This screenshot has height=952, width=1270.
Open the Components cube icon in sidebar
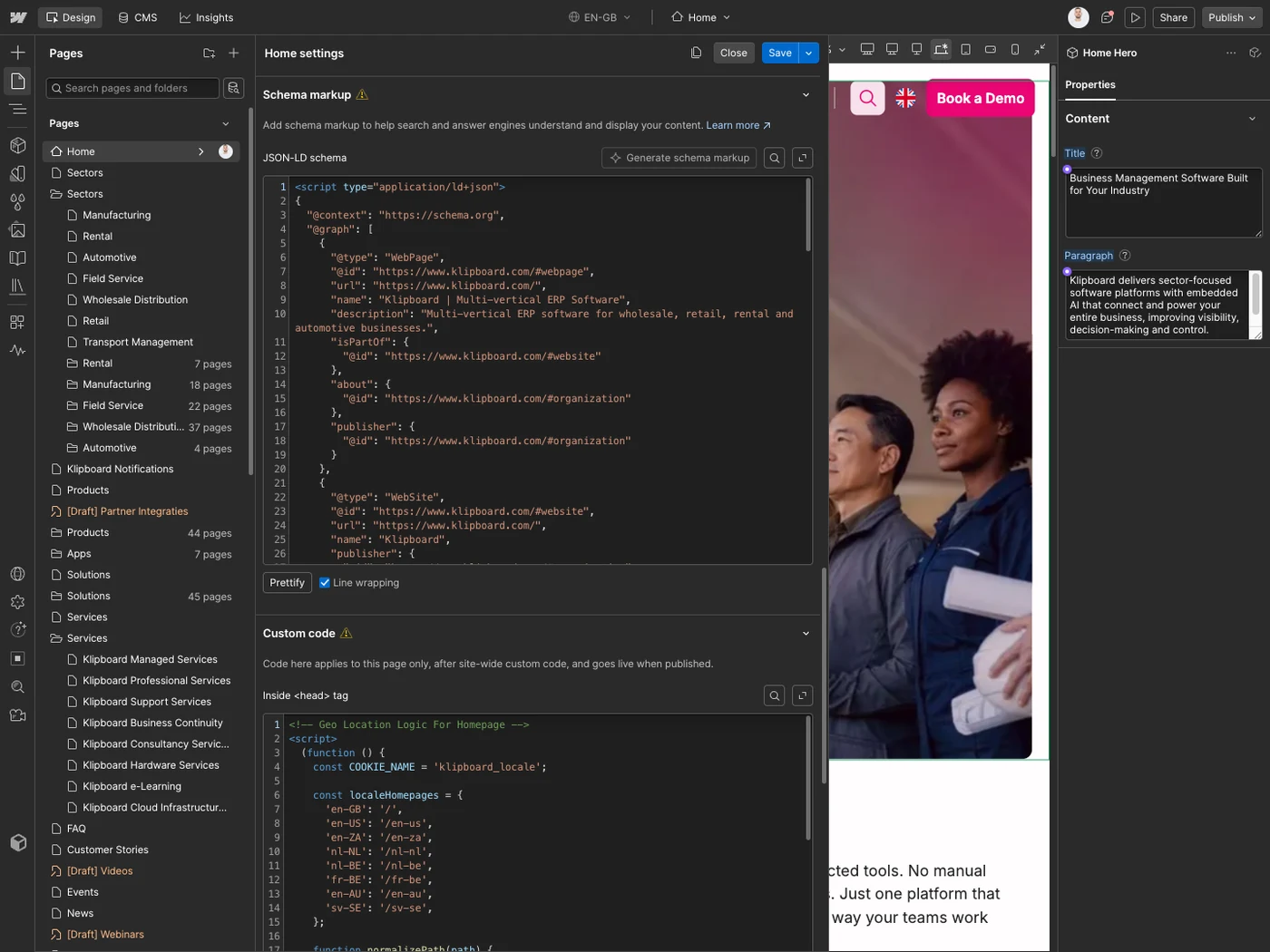17,145
